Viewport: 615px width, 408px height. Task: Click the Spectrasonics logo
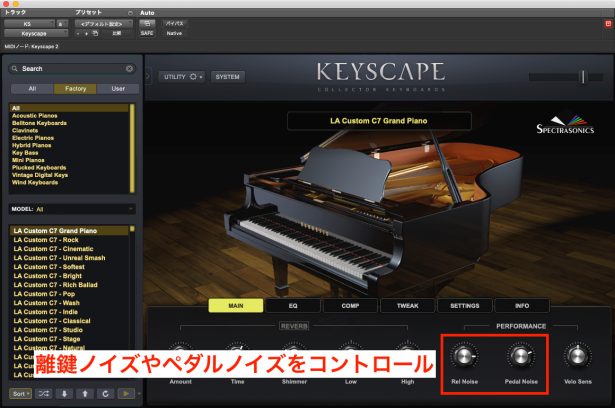point(565,125)
